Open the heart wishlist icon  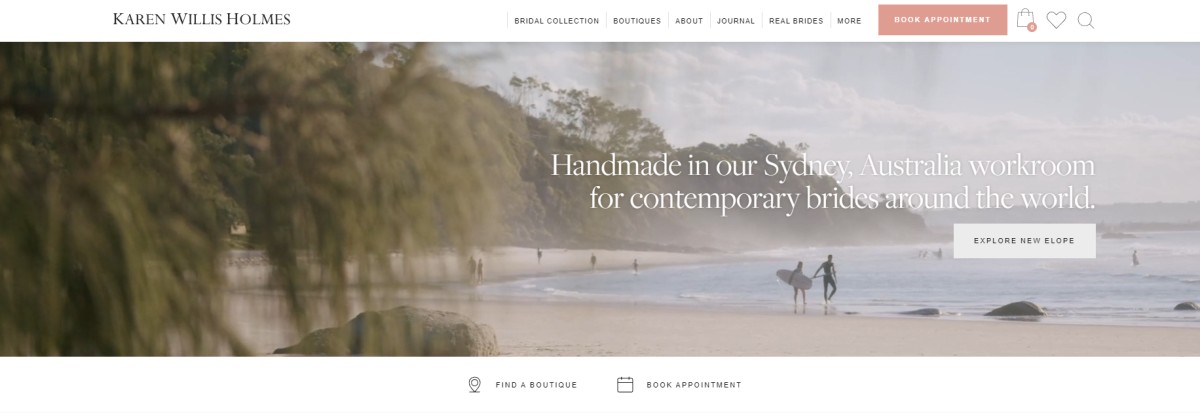click(1056, 20)
